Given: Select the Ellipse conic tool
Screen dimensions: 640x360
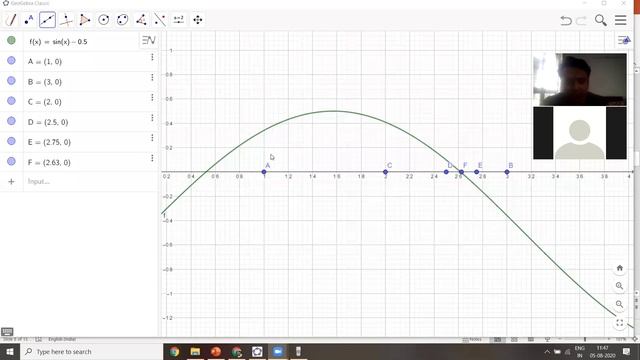Looking at the screenshot, I should 122,20.
